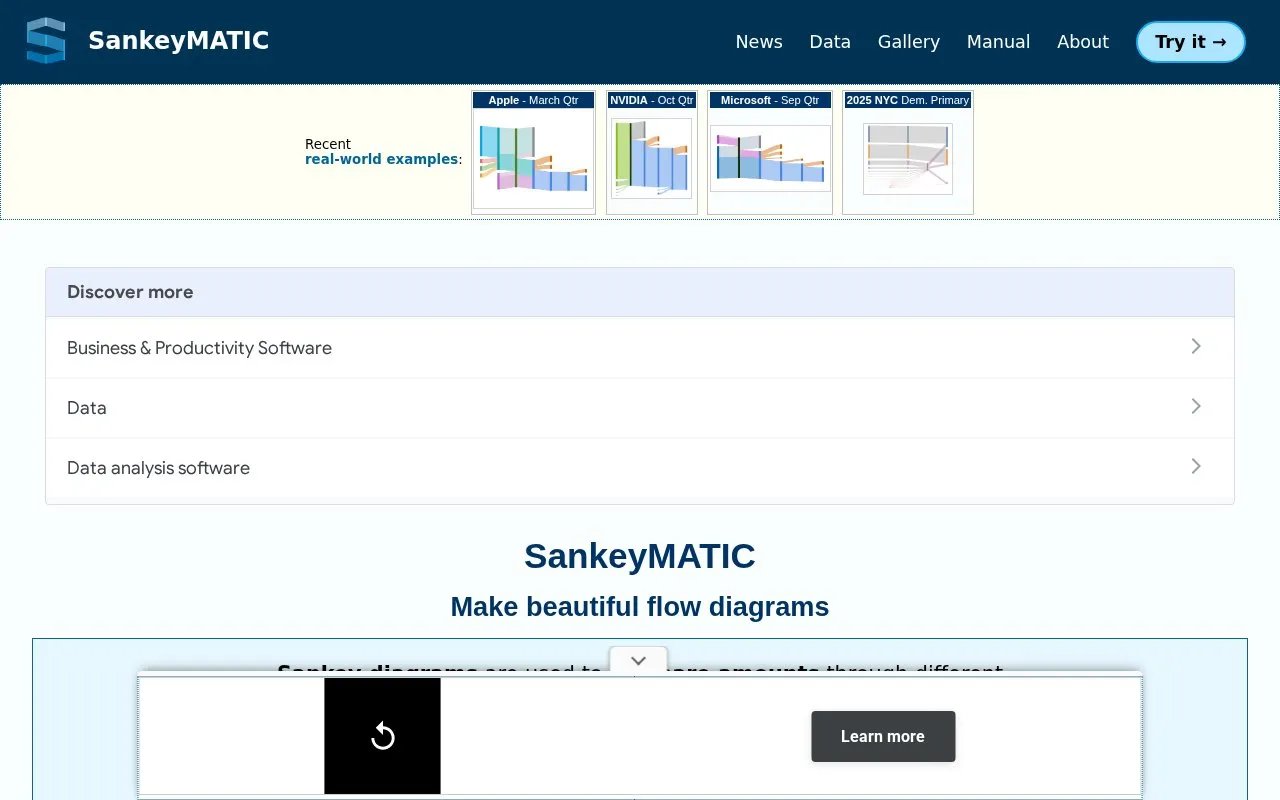Click the Data analysis software text
Viewport: 1280px width, 800px height.
click(x=158, y=468)
